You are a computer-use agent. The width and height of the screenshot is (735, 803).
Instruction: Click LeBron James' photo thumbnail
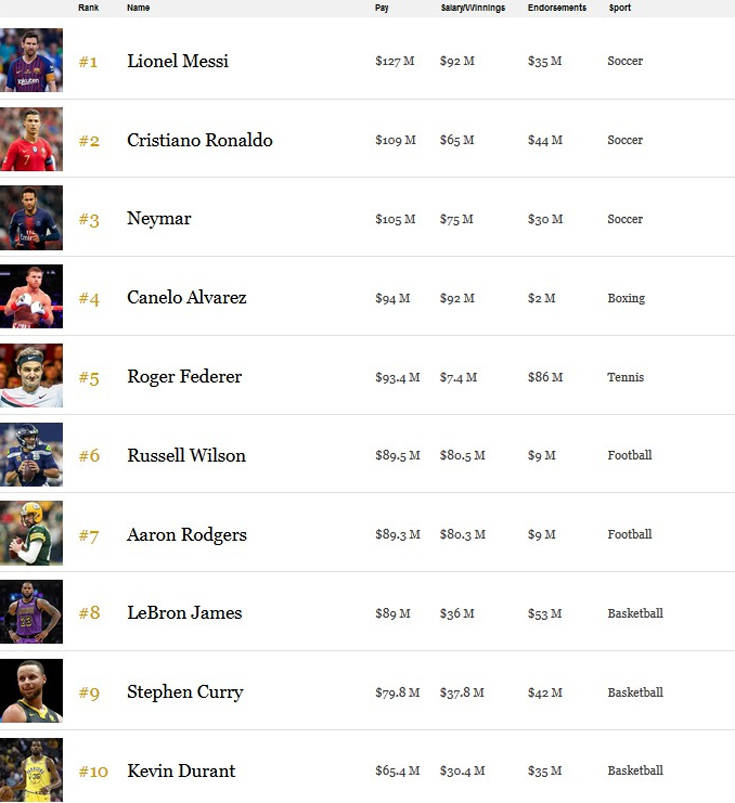pyautogui.click(x=31, y=612)
